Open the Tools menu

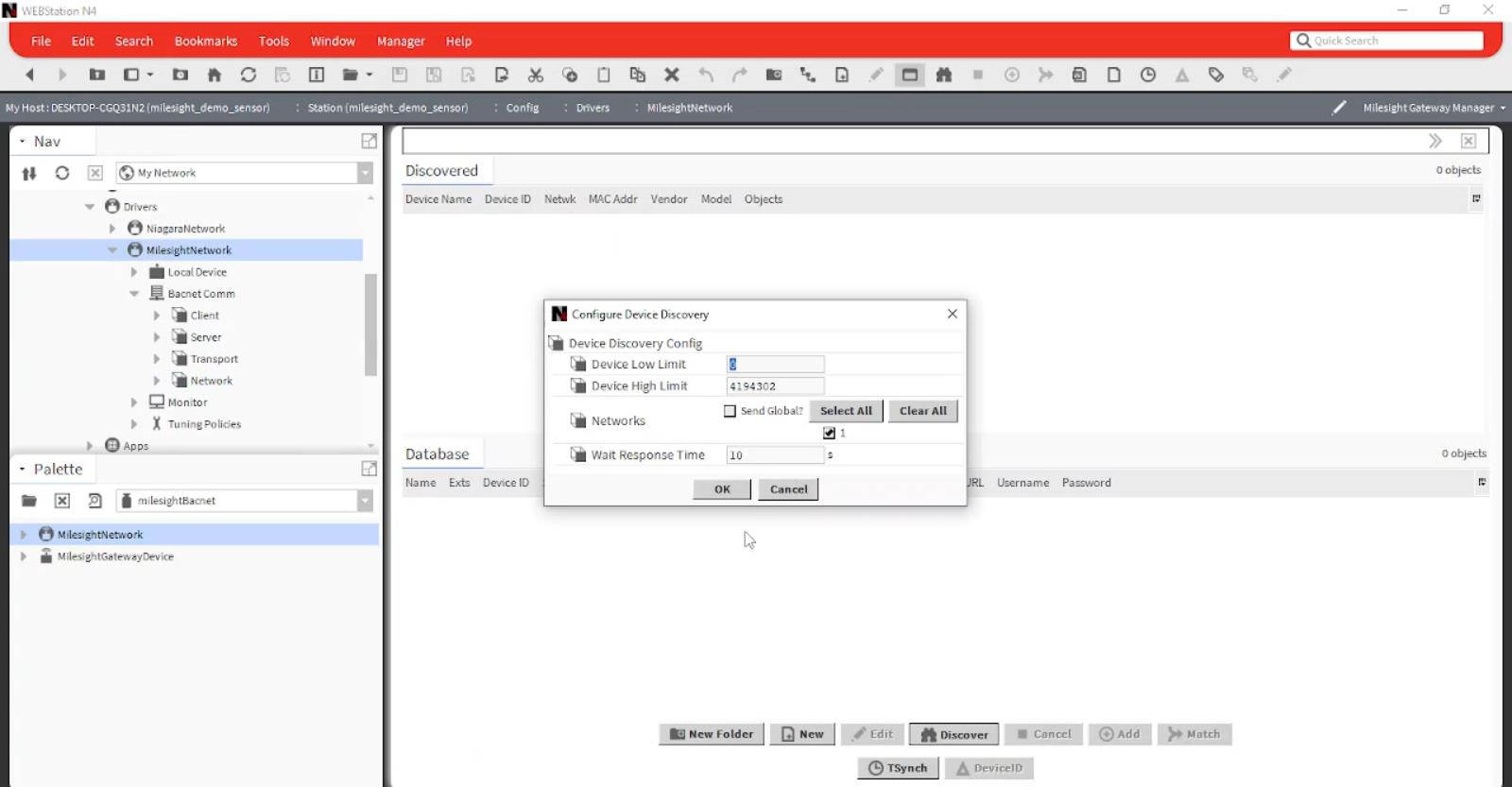[274, 41]
